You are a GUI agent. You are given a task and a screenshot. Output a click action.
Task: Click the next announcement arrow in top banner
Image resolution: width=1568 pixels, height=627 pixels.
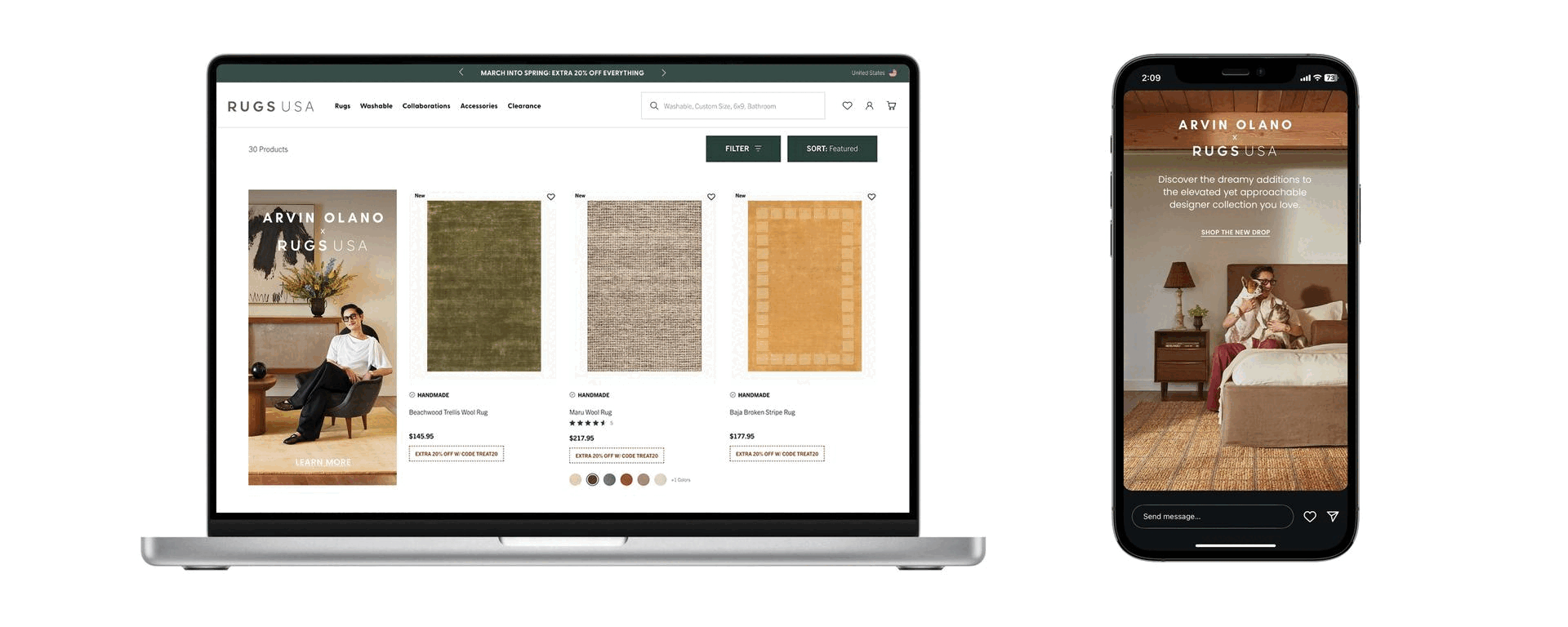coord(664,73)
